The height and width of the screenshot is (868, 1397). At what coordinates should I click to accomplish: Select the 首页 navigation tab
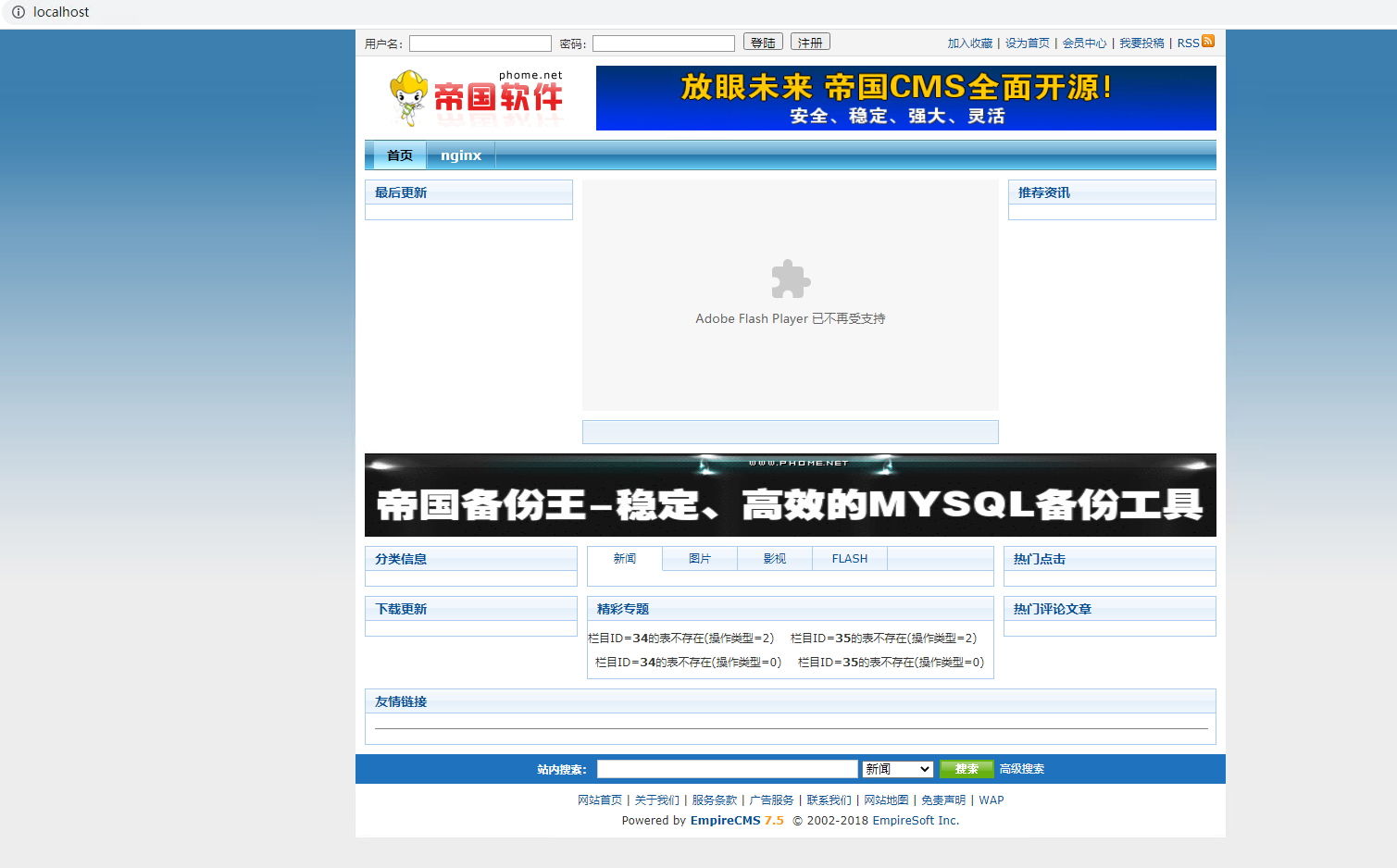[399, 155]
